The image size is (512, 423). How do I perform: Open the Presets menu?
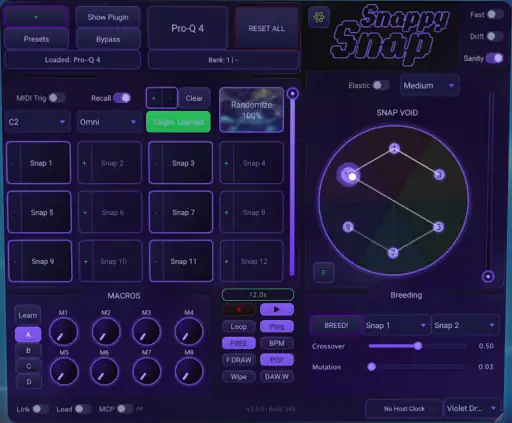click(x=36, y=39)
